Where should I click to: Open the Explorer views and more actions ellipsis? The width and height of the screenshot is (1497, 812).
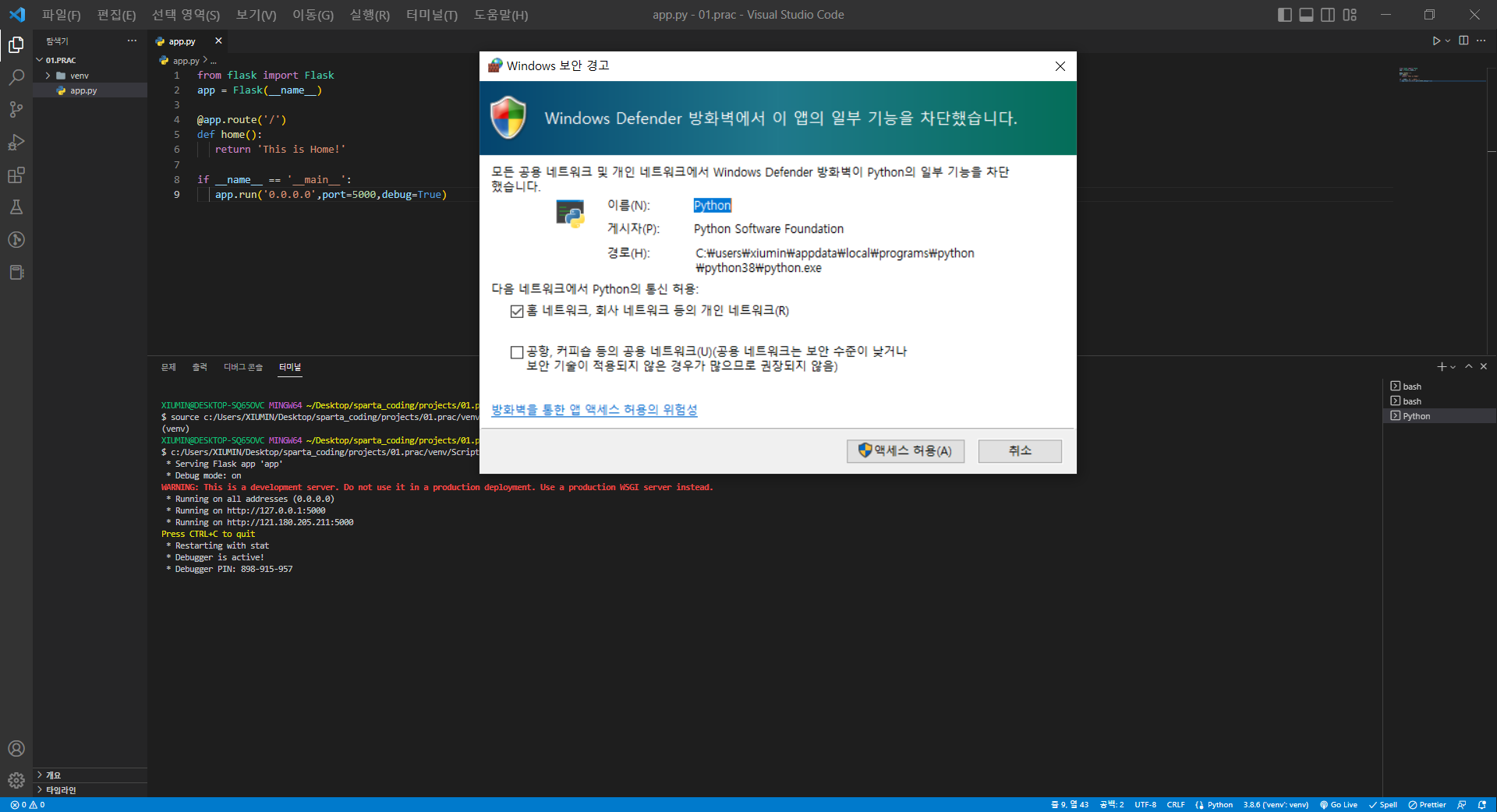[x=132, y=41]
